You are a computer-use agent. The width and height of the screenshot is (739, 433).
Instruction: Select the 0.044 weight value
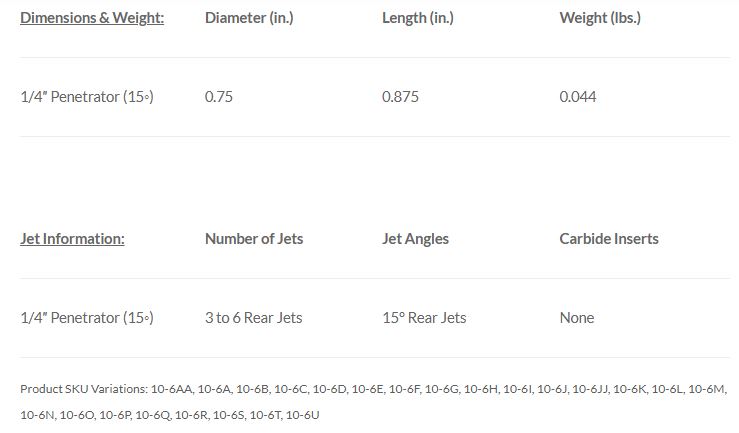(x=578, y=97)
